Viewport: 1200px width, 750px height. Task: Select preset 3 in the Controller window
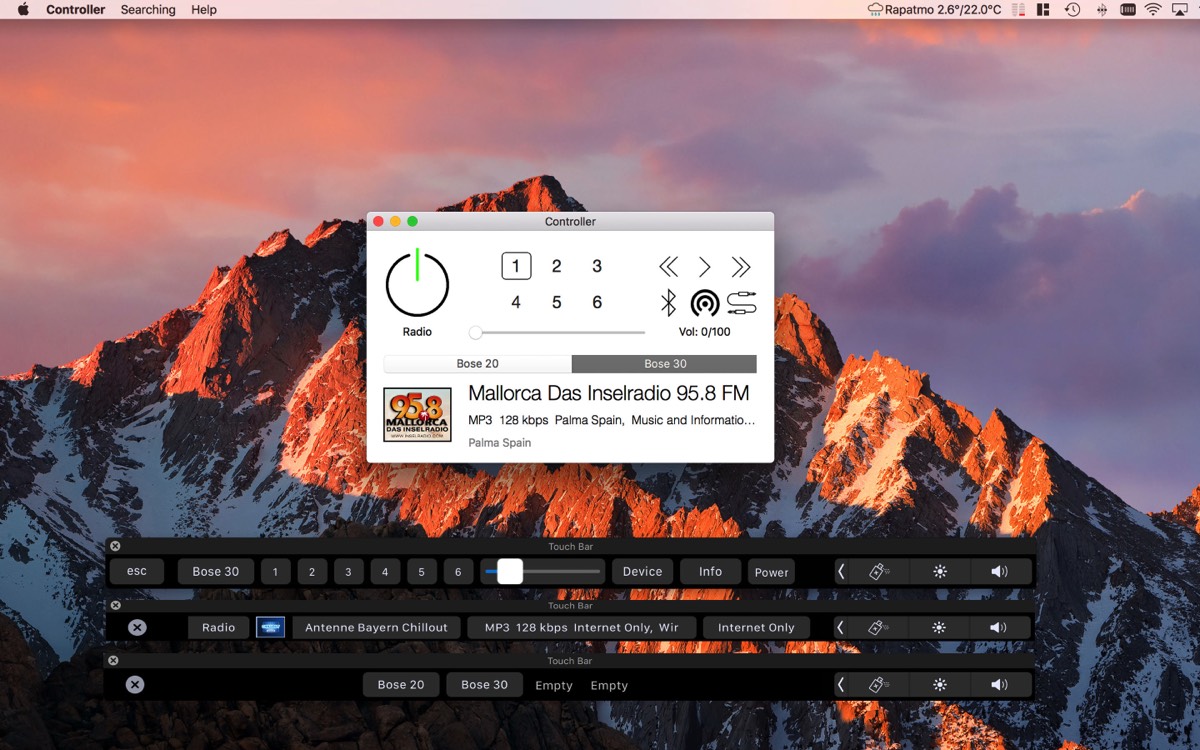point(597,266)
